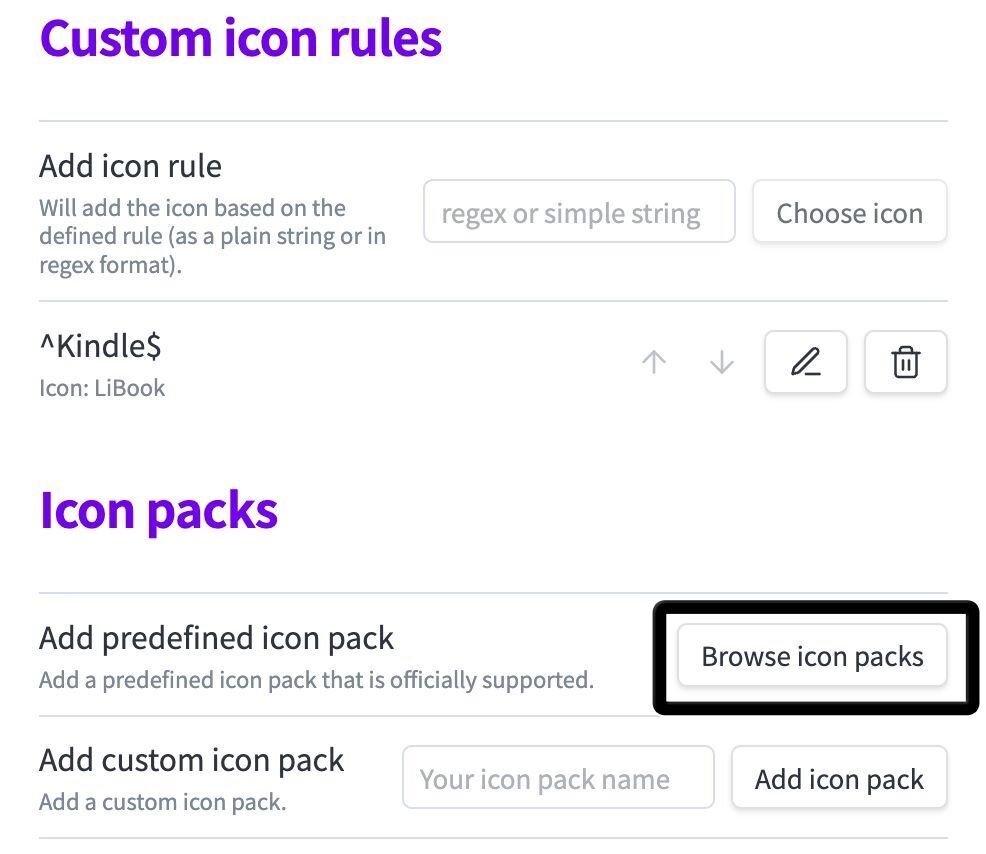Select the up arrow beside the Kindle rule
Image resolution: width=986 pixels, height=854 pixels.
[655, 362]
